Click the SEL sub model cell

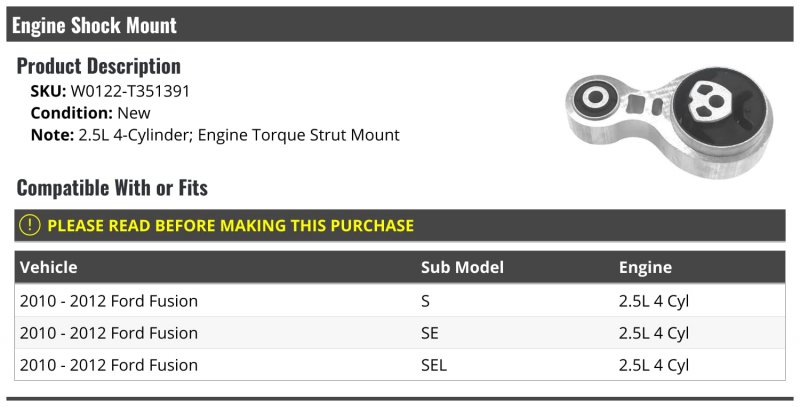coord(435,365)
